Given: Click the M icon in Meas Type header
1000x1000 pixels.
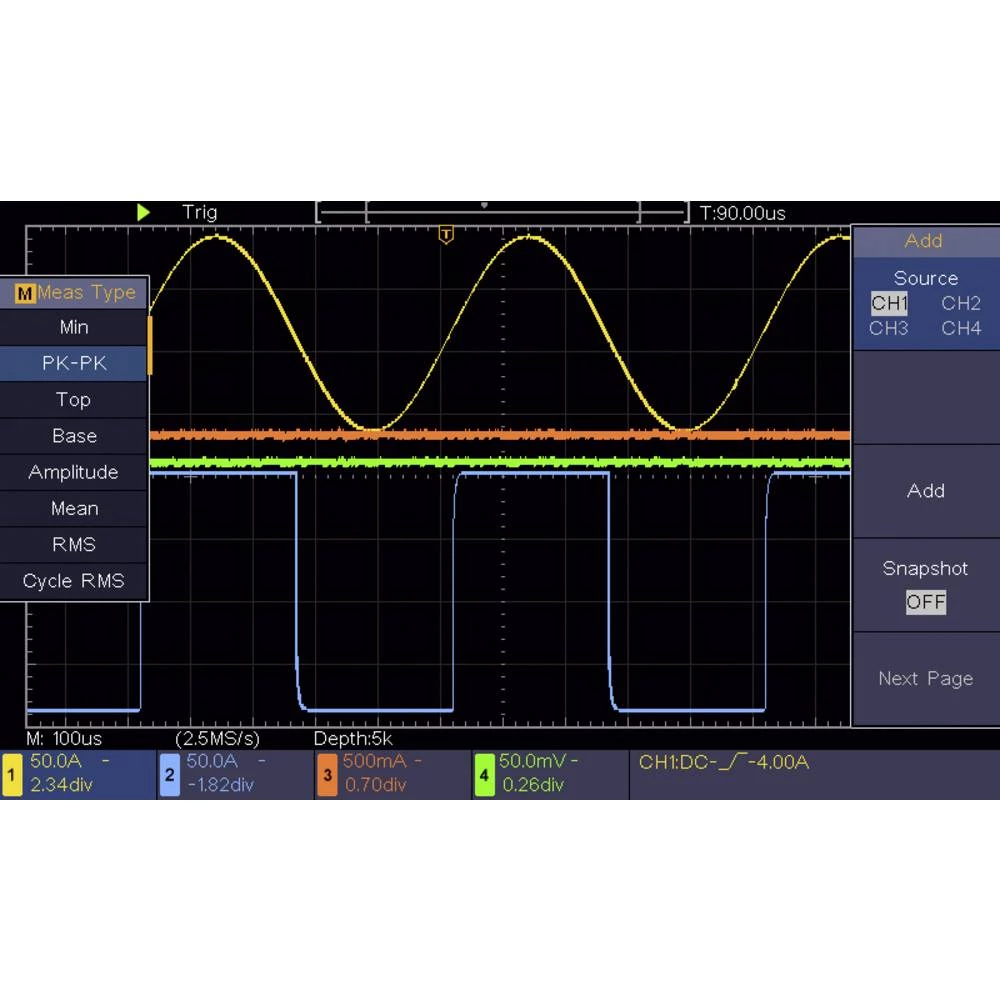Looking at the screenshot, I should click(x=25, y=293).
